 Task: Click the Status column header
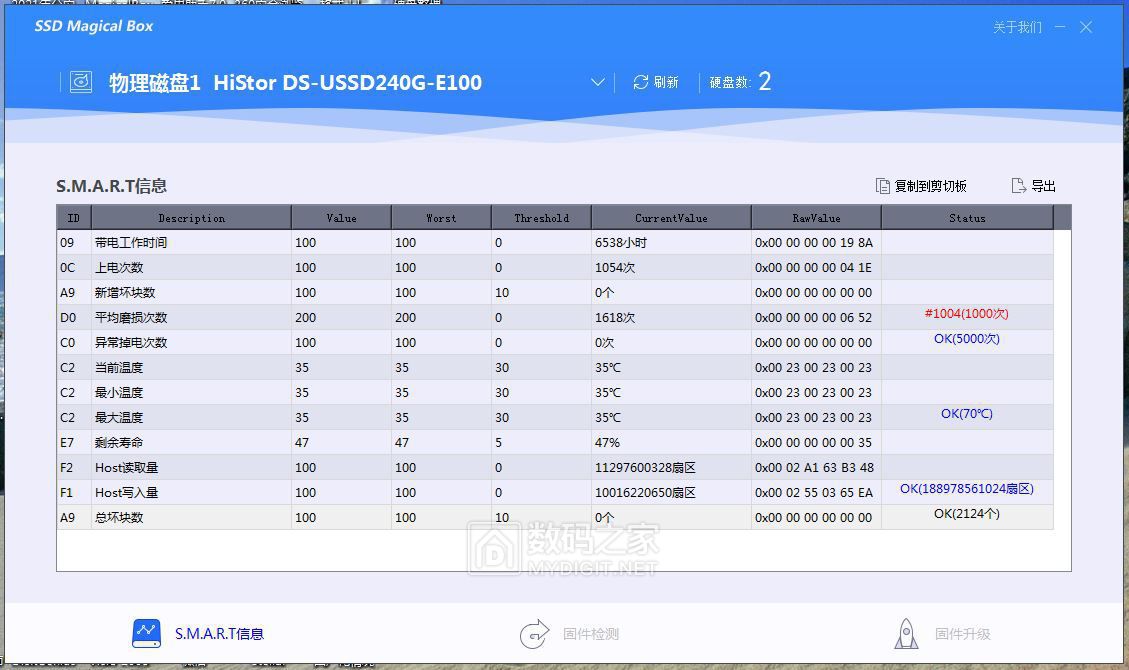967,217
